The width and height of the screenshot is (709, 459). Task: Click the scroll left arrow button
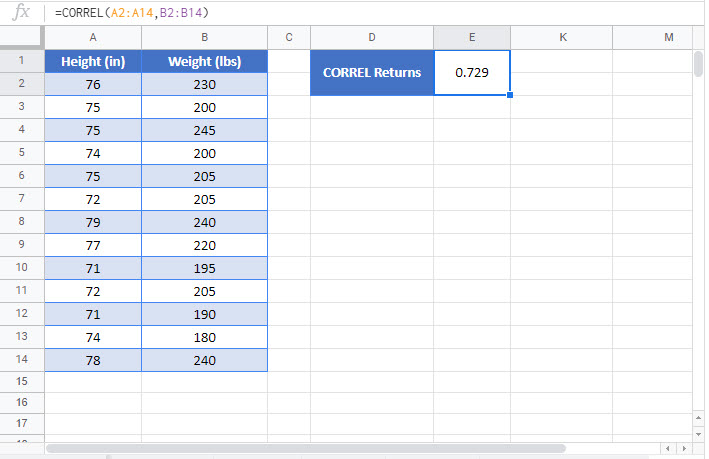click(x=668, y=449)
